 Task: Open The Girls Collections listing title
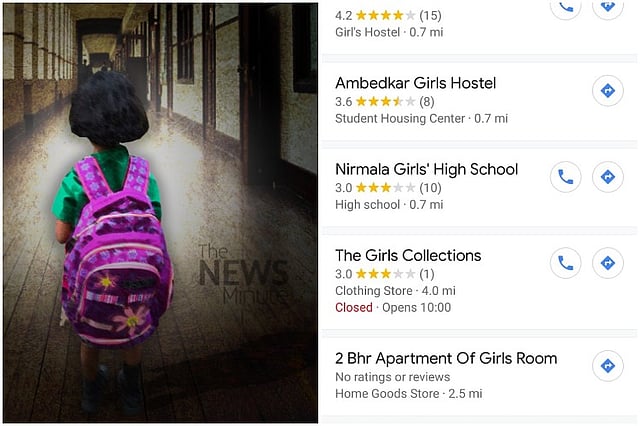(x=408, y=255)
